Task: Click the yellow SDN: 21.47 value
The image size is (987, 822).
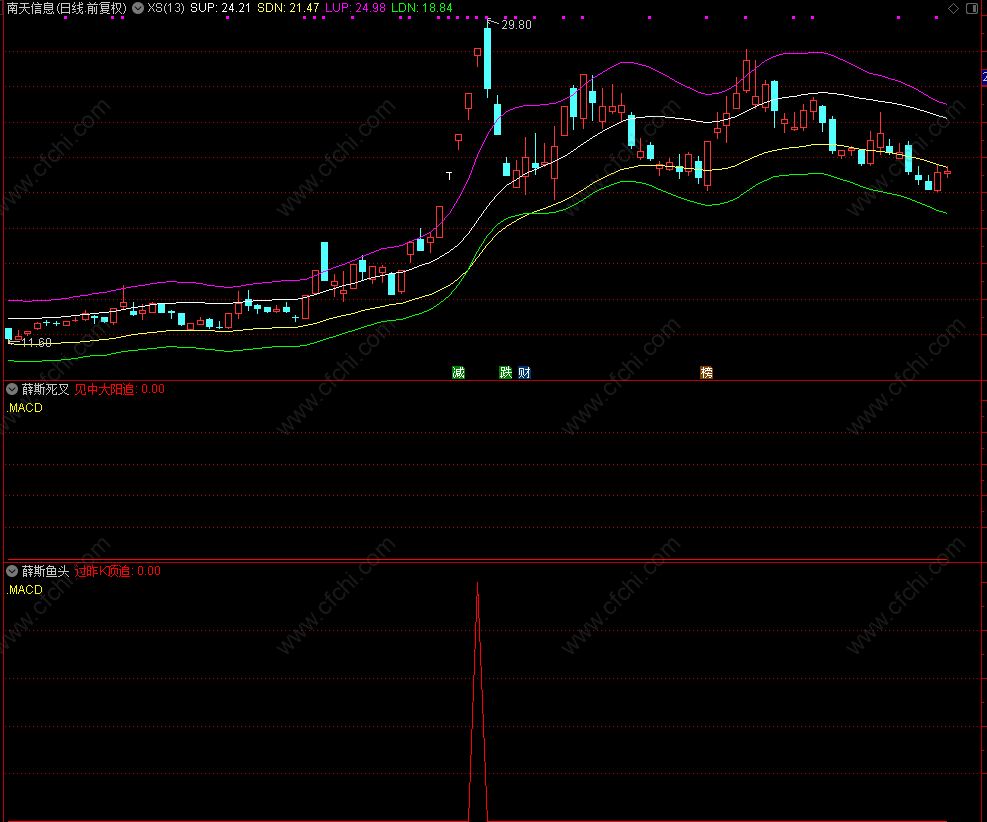Action: (x=288, y=8)
